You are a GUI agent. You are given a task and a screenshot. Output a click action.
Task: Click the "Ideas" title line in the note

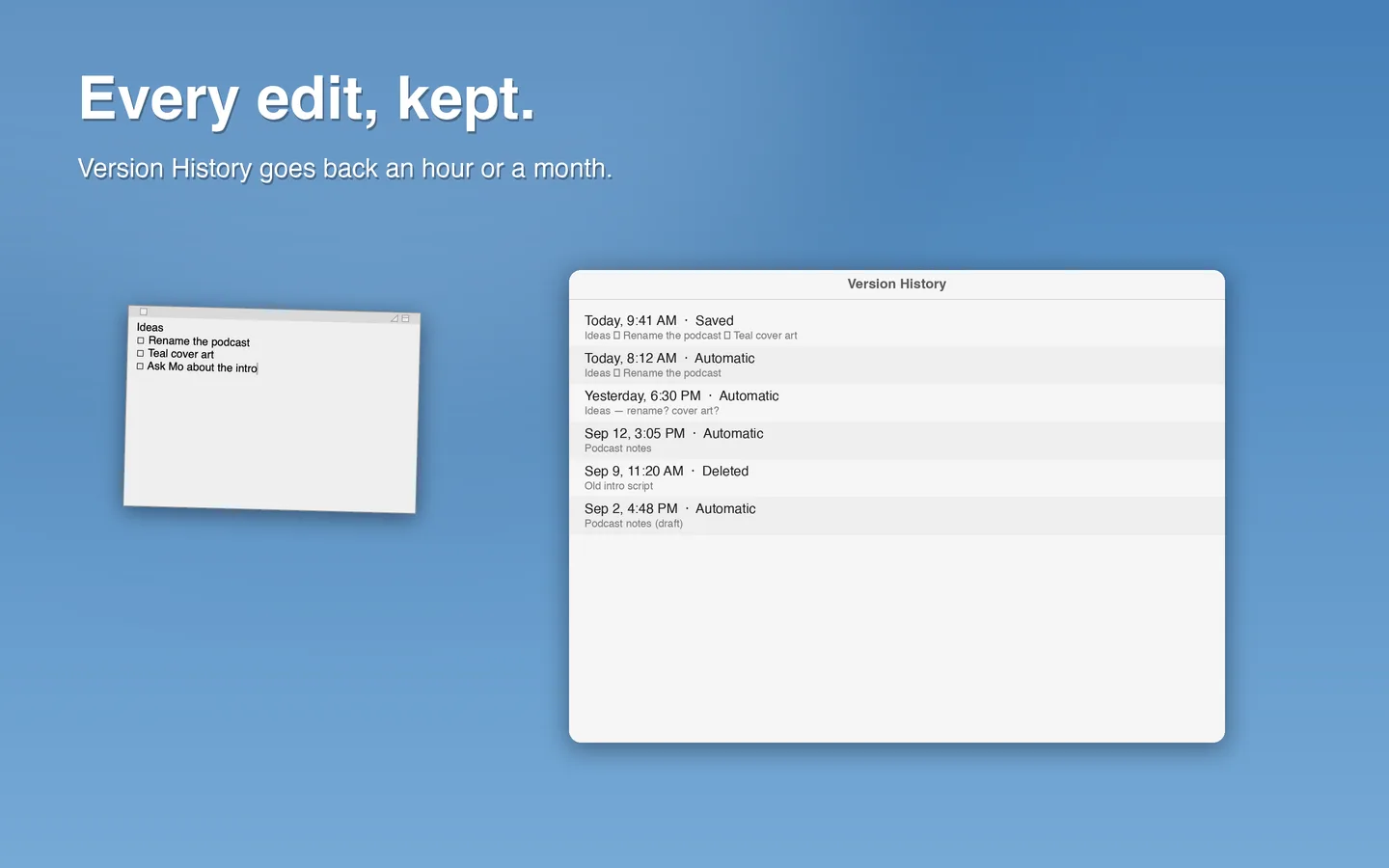pos(150,328)
